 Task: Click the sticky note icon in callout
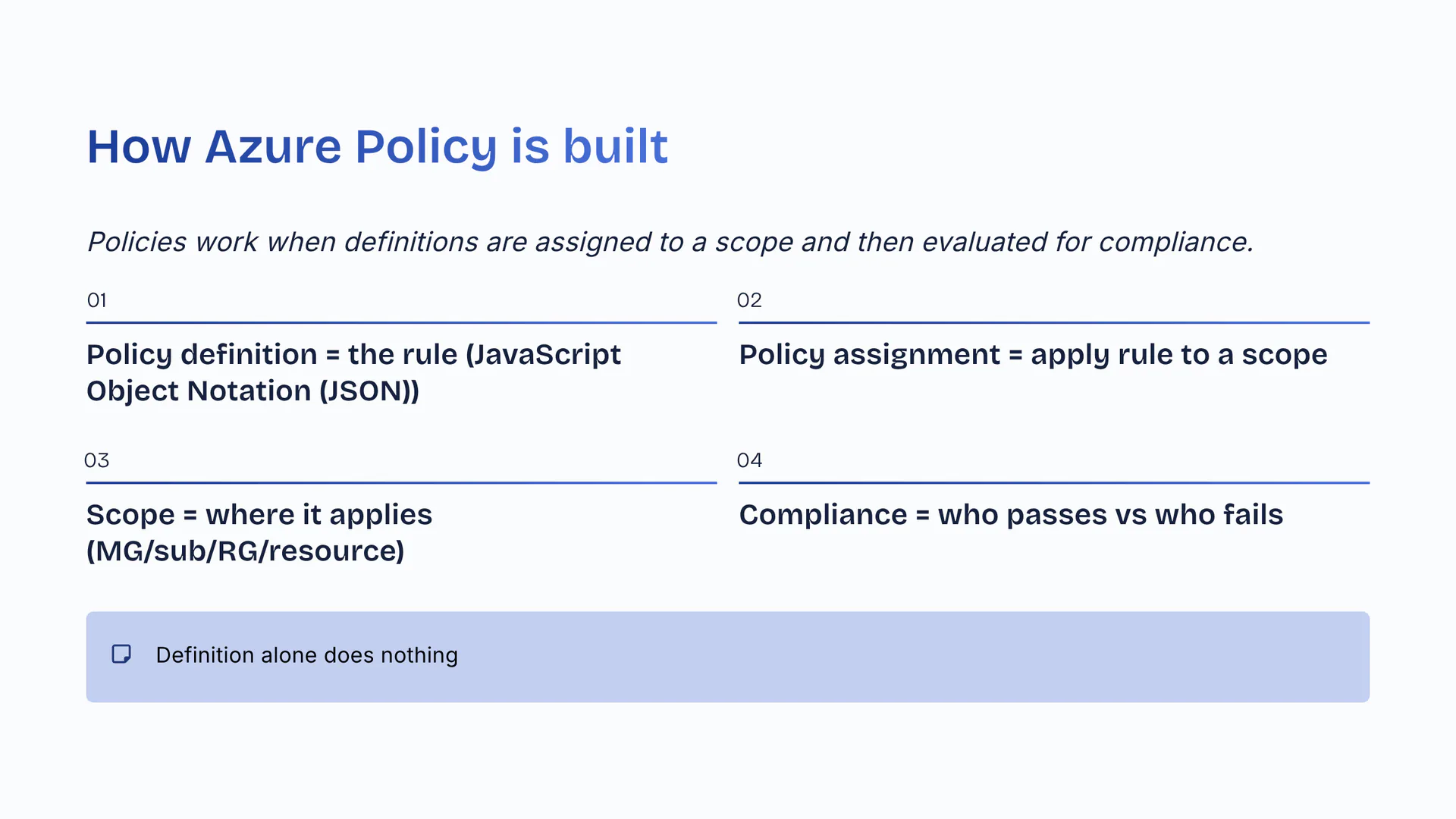point(121,654)
